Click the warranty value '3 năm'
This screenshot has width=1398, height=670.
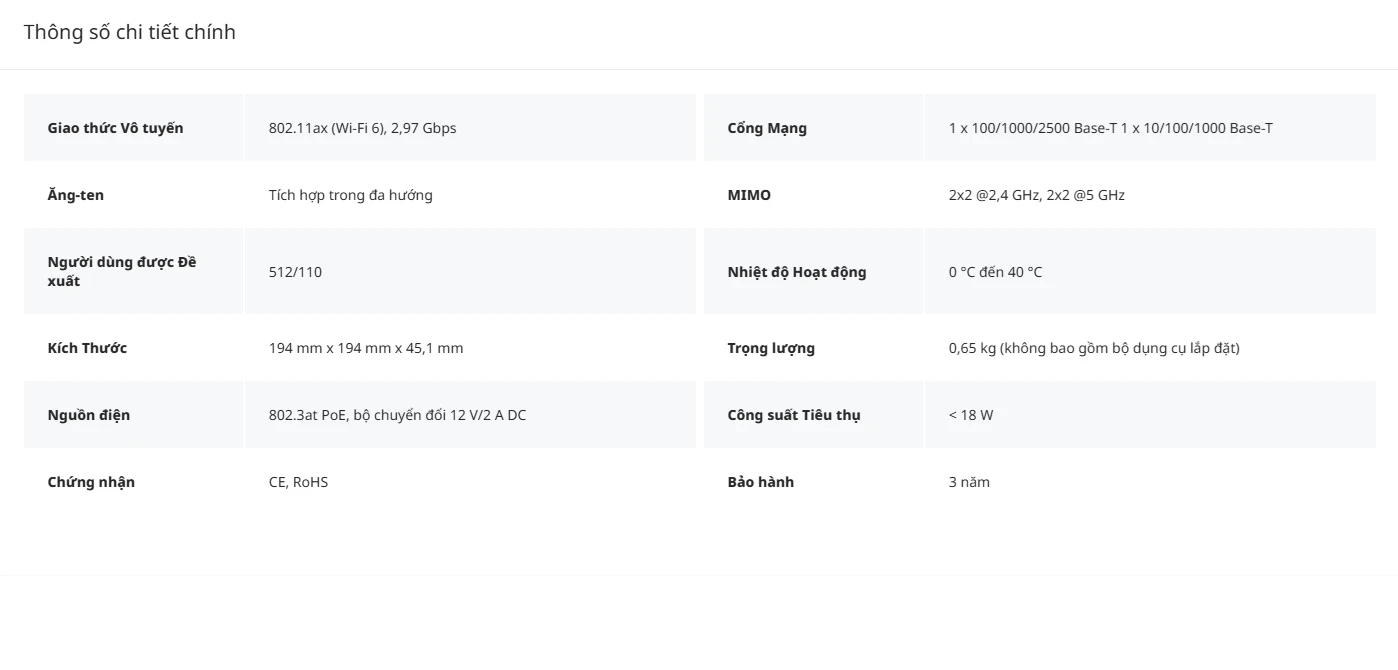969,482
